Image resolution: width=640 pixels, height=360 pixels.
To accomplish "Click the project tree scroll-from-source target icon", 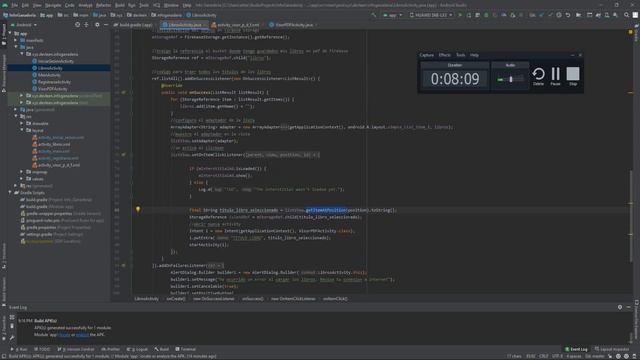I will click(78, 25).
